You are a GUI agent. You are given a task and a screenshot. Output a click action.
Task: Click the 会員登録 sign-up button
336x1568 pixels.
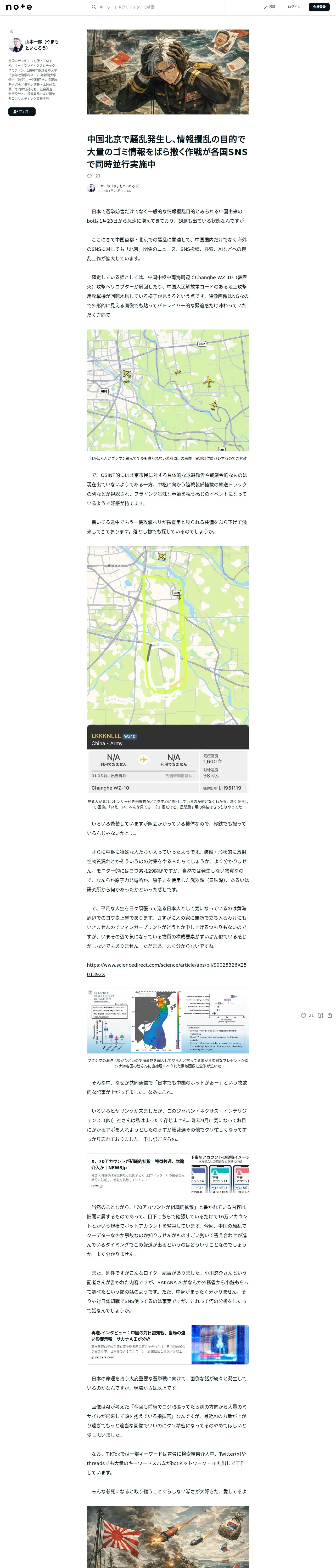point(319,7)
